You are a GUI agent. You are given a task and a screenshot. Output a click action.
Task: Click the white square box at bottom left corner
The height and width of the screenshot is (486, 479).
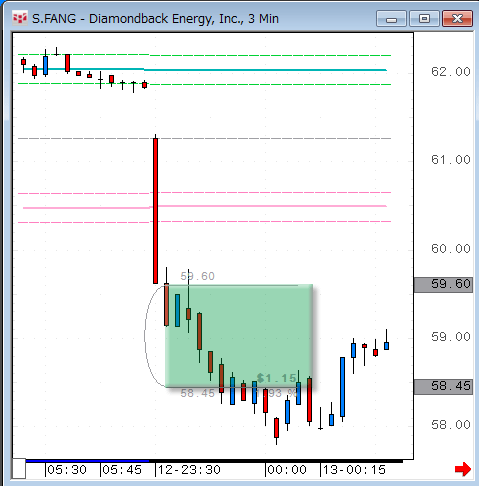point(19,469)
